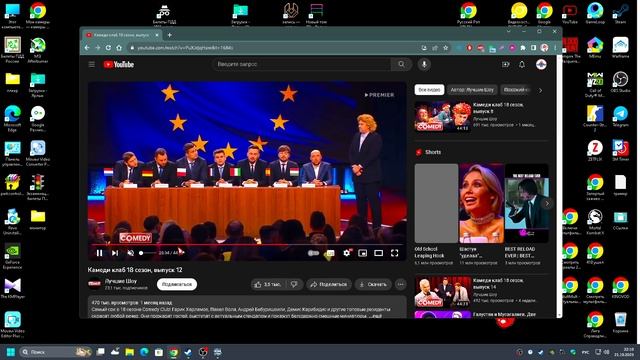Viewport: 640px width, 360px height.
Task: Show more filter chips with the arrow
Action: pos(541,90)
